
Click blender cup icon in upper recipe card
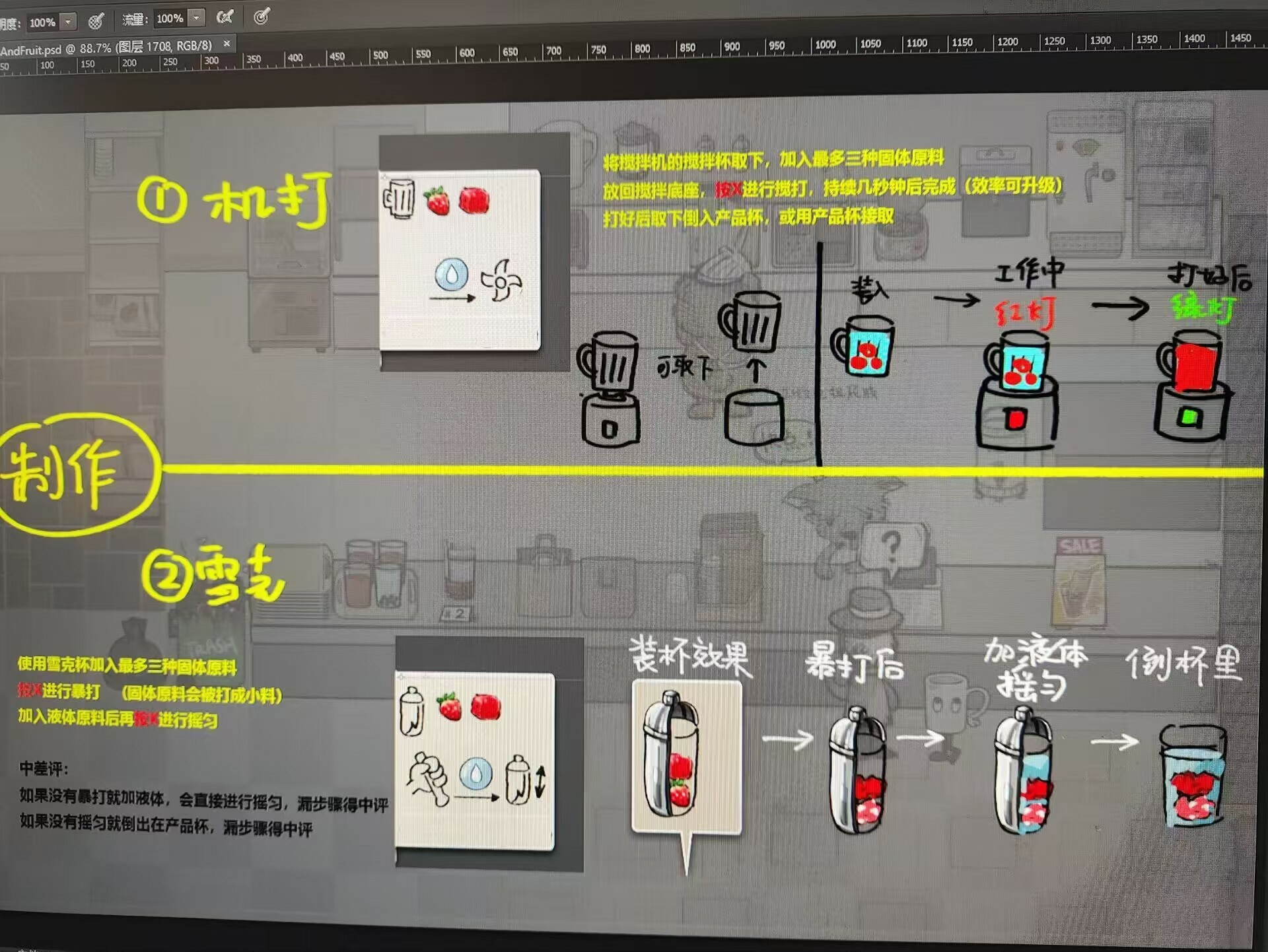(399, 198)
